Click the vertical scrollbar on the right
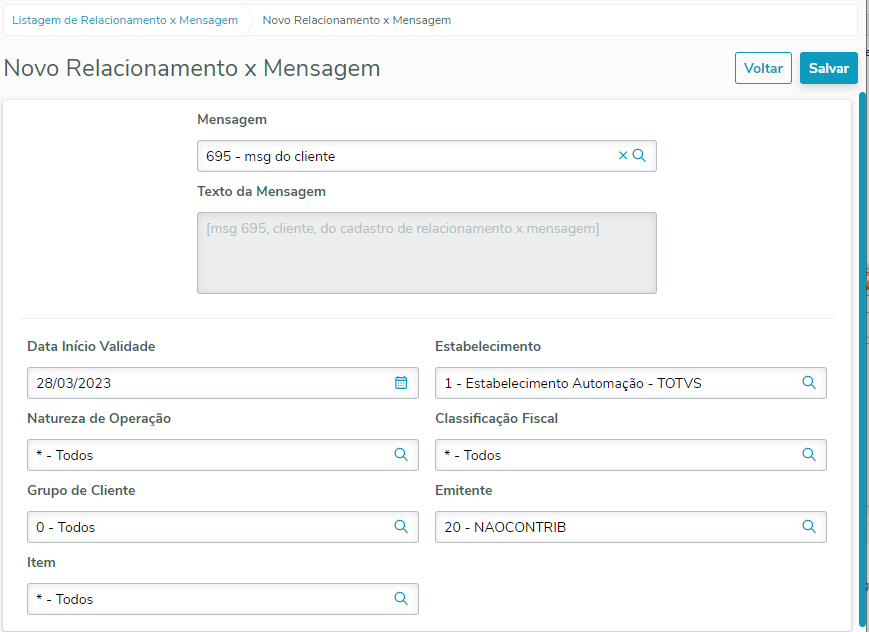 [862, 360]
